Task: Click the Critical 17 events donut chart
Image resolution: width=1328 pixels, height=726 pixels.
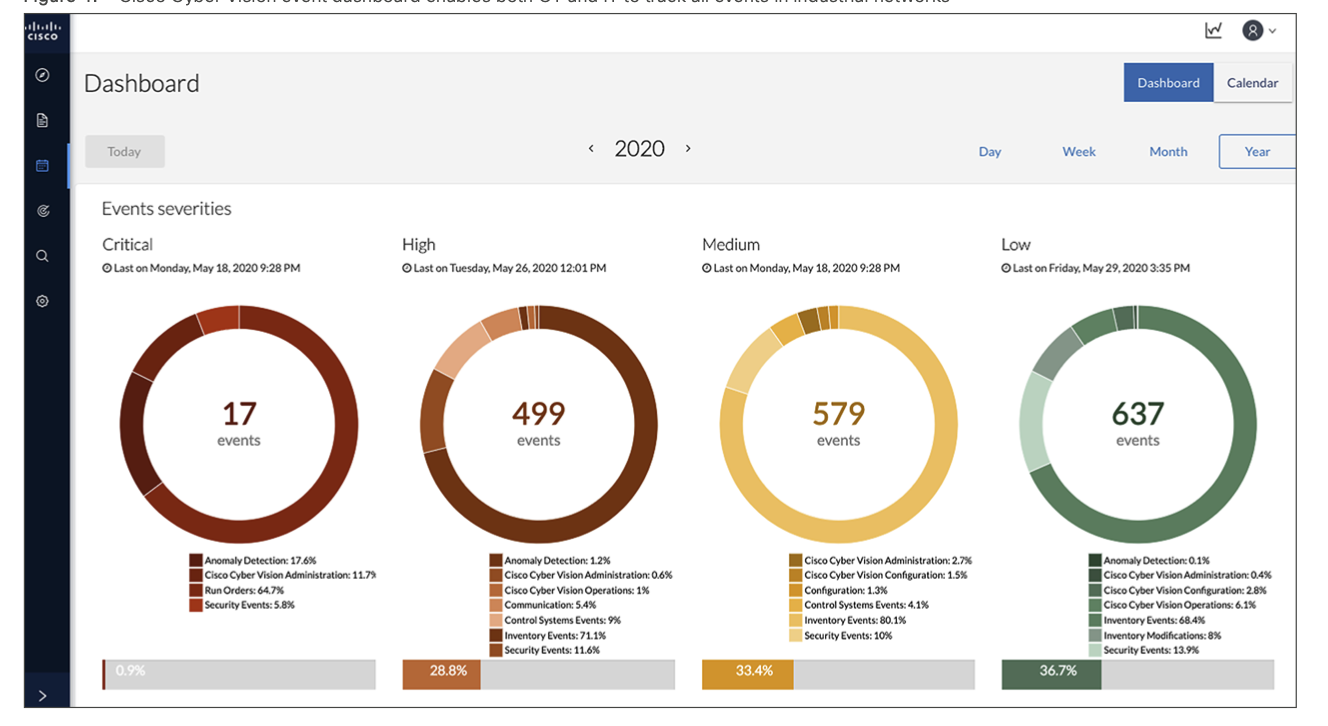Action: pyautogui.click(x=239, y=424)
